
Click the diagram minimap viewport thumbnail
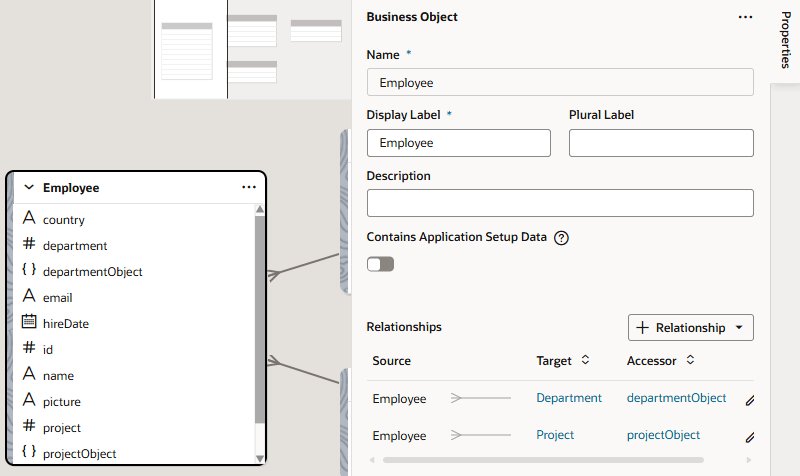(191, 49)
